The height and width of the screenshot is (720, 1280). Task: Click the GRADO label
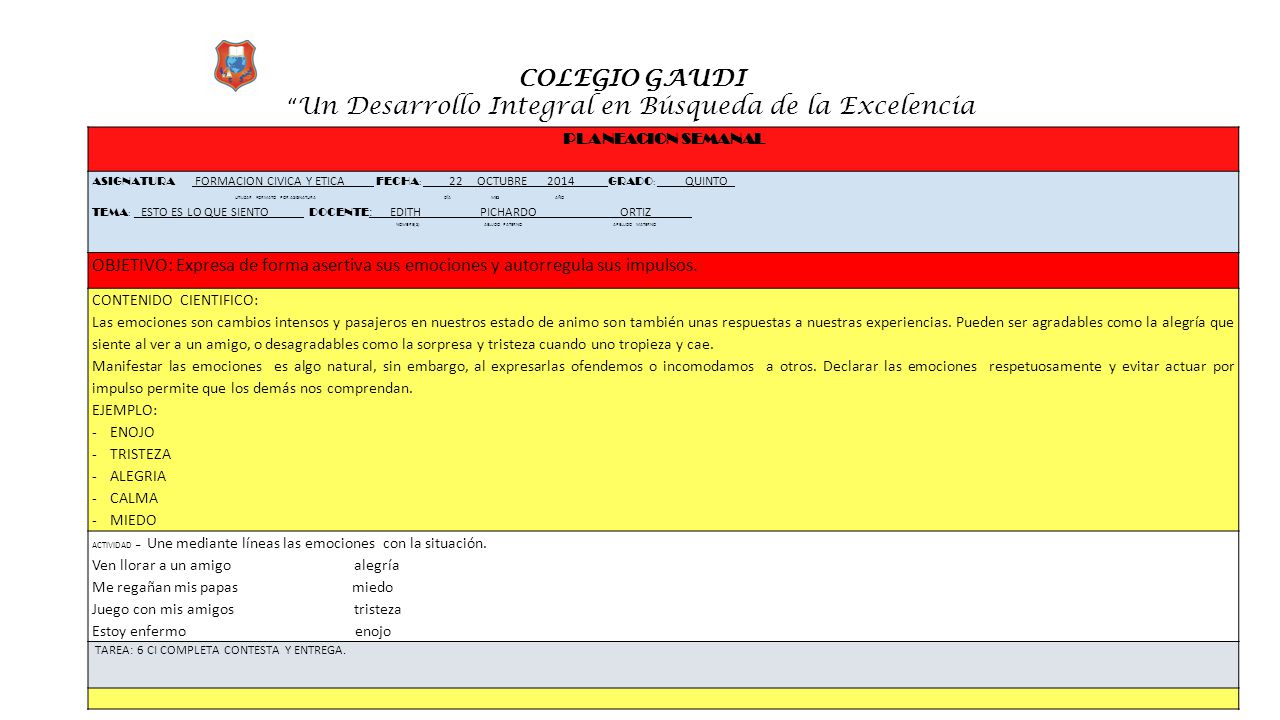(x=632, y=181)
